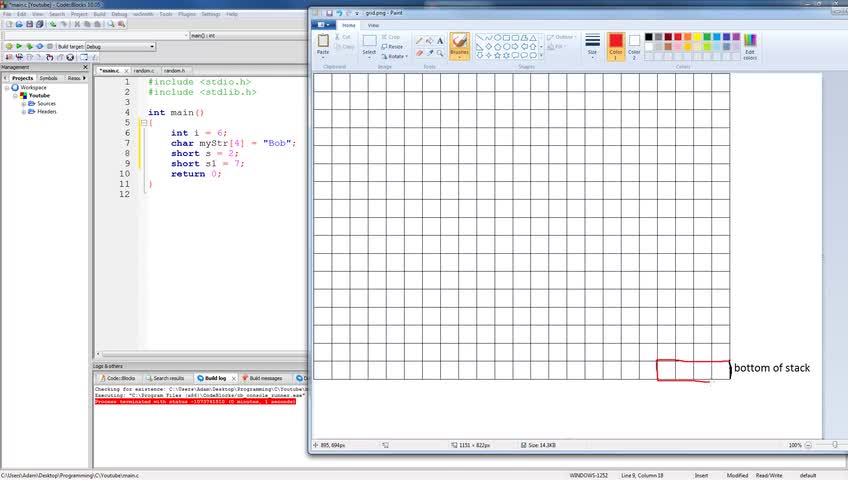
Task: Switch to the Symbols management tab
Action: coord(48,78)
